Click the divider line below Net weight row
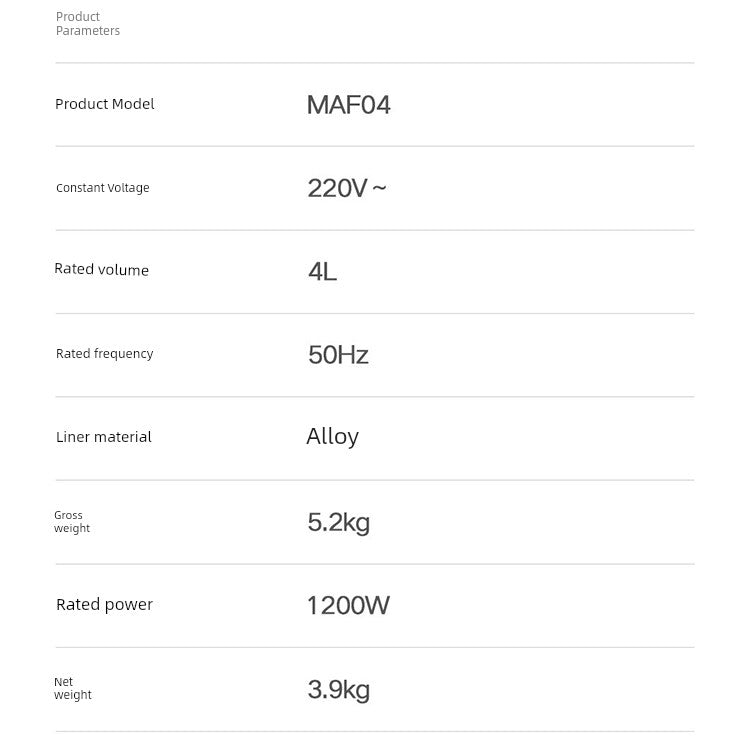This screenshot has height=750, width=750. pos(374,731)
